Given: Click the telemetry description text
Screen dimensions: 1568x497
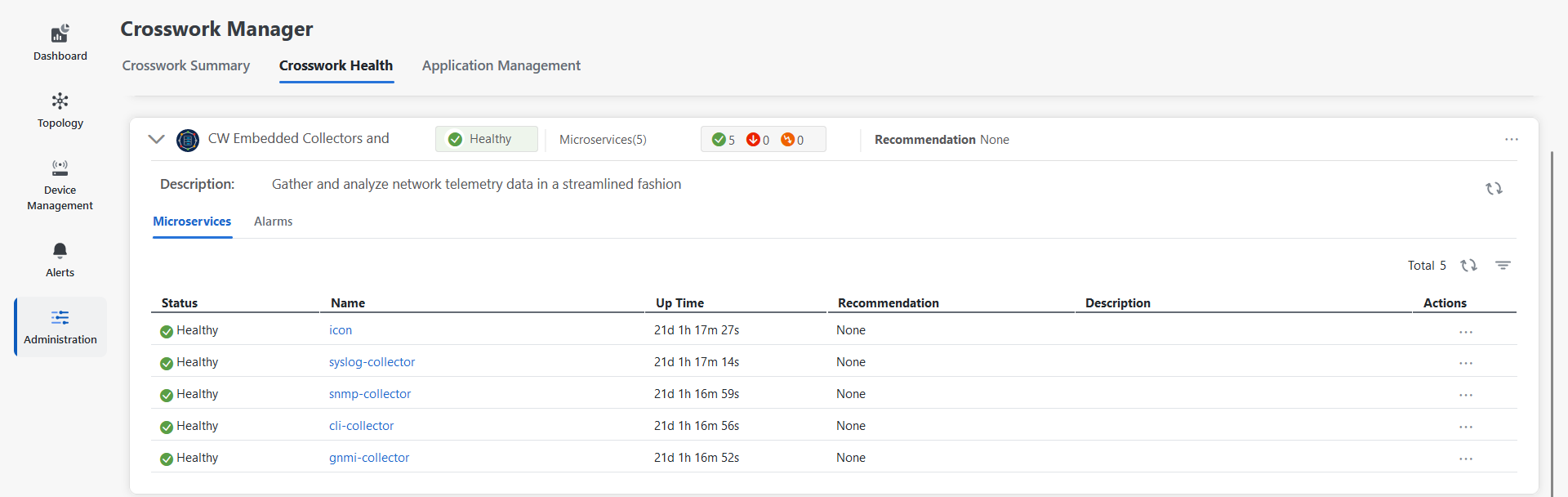Looking at the screenshot, I should click(x=476, y=184).
